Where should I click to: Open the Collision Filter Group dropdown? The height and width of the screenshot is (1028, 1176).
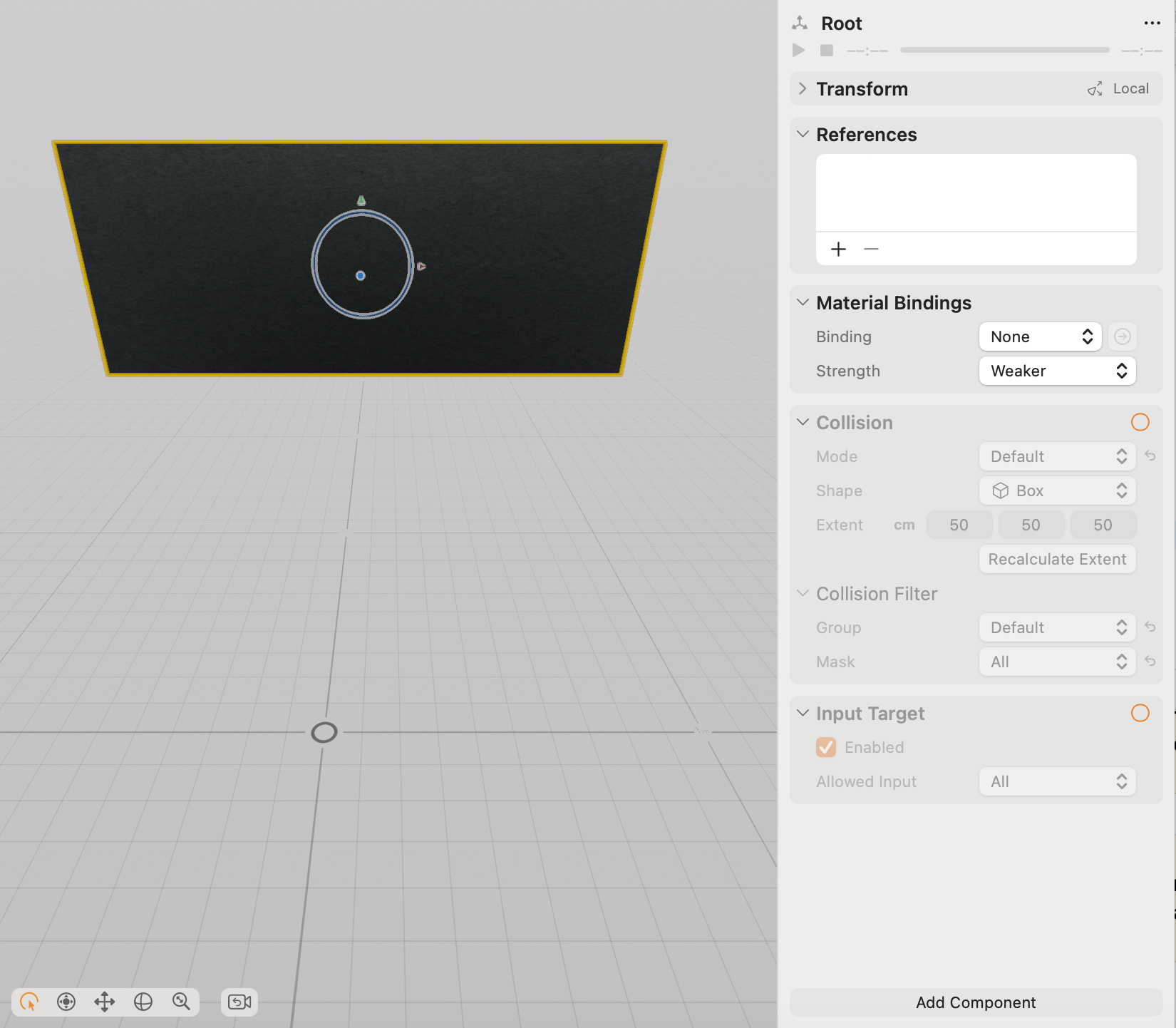point(1057,627)
